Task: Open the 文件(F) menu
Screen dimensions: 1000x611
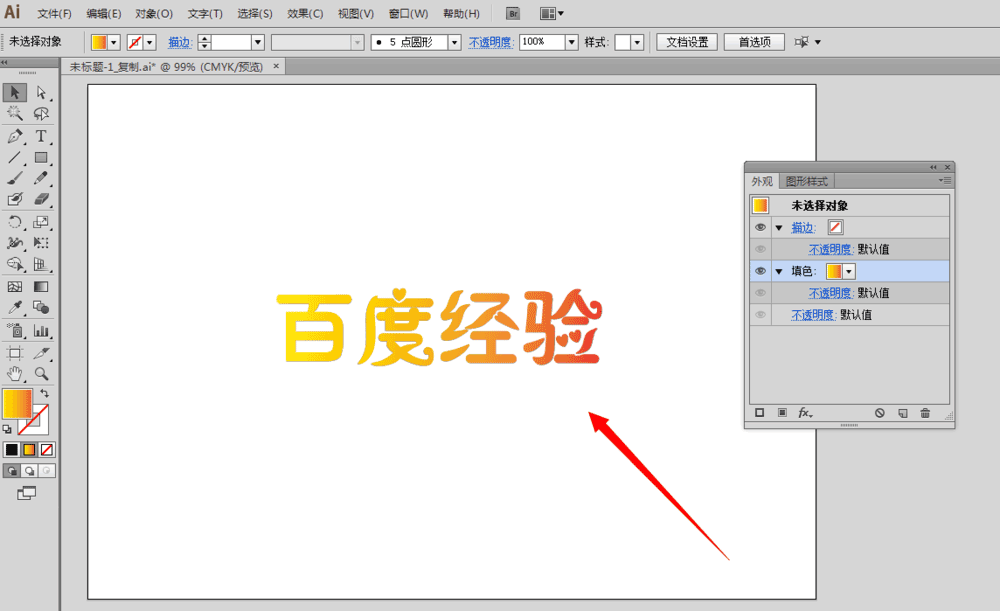Action: (54, 13)
